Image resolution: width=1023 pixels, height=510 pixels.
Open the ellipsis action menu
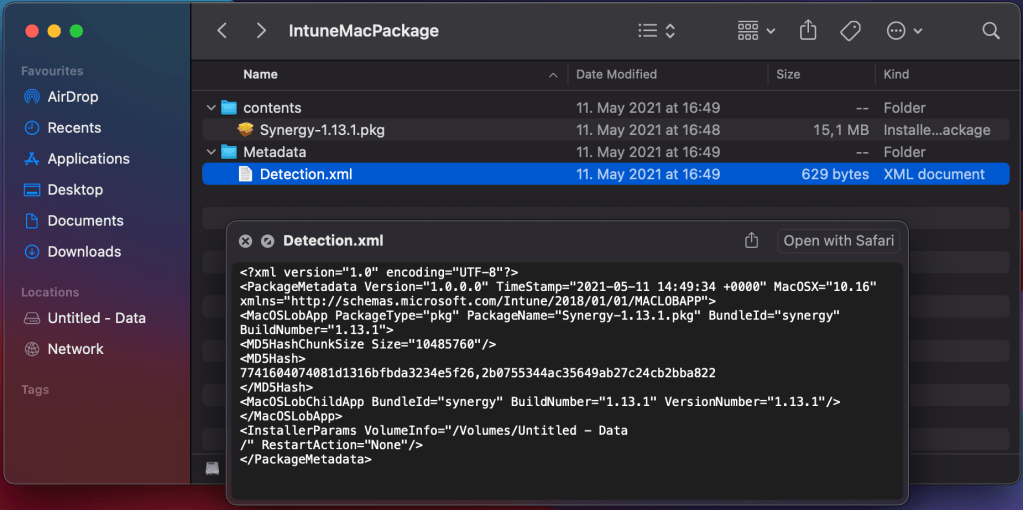pyautogui.click(x=904, y=31)
